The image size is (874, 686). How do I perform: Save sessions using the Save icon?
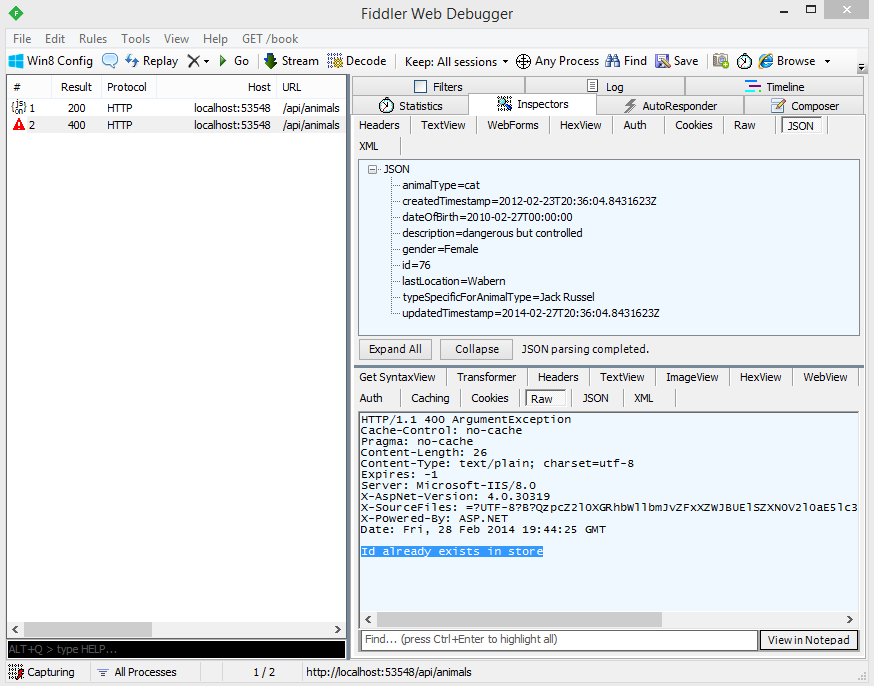[x=663, y=61]
